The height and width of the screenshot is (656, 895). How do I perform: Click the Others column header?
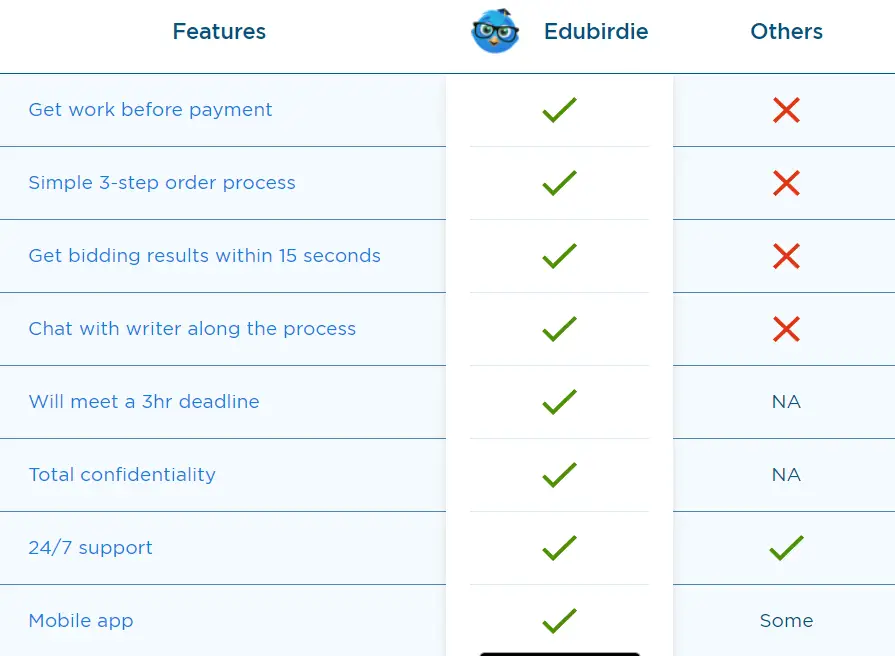787,31
